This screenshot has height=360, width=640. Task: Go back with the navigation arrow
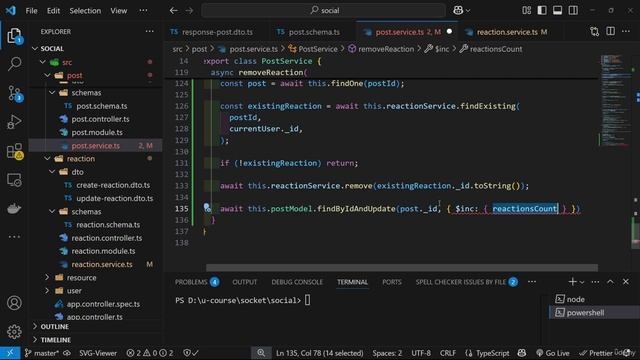173,11
